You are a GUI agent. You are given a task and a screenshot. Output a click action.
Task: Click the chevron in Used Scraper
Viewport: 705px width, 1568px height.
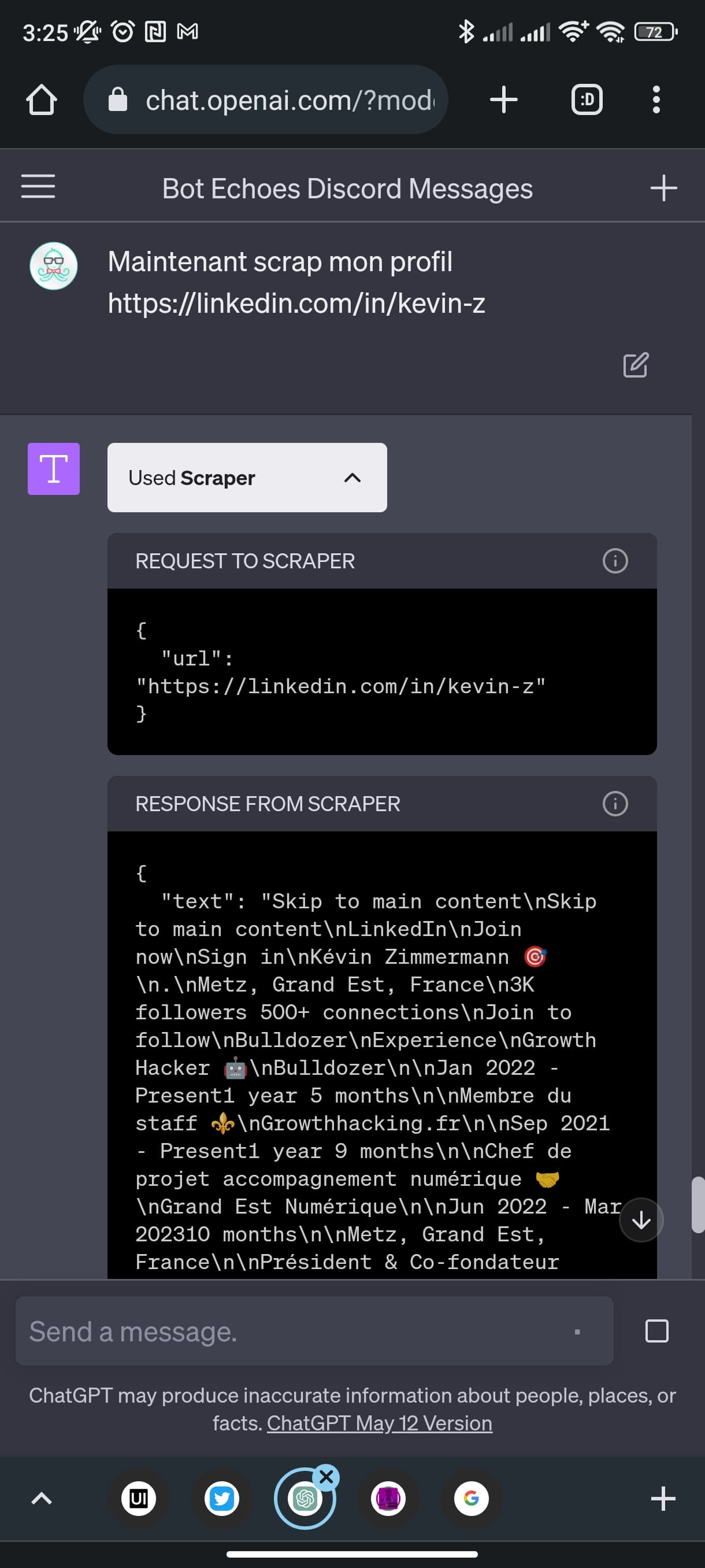coord(352,478)
